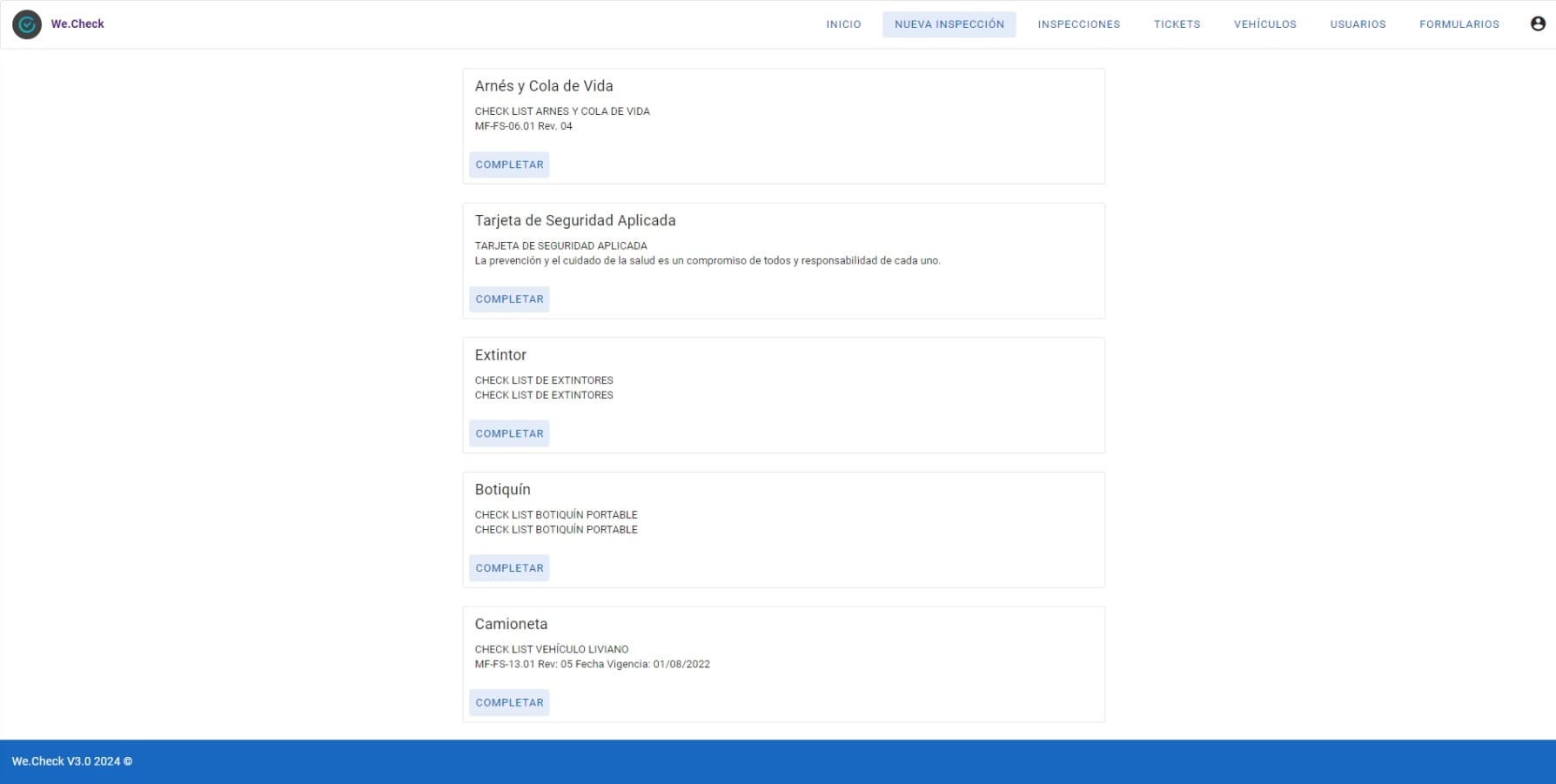Open the Usuarios section
The height and width of the screenshot is (784, 1556).
pyautogui.click(x=1358, y=24)
